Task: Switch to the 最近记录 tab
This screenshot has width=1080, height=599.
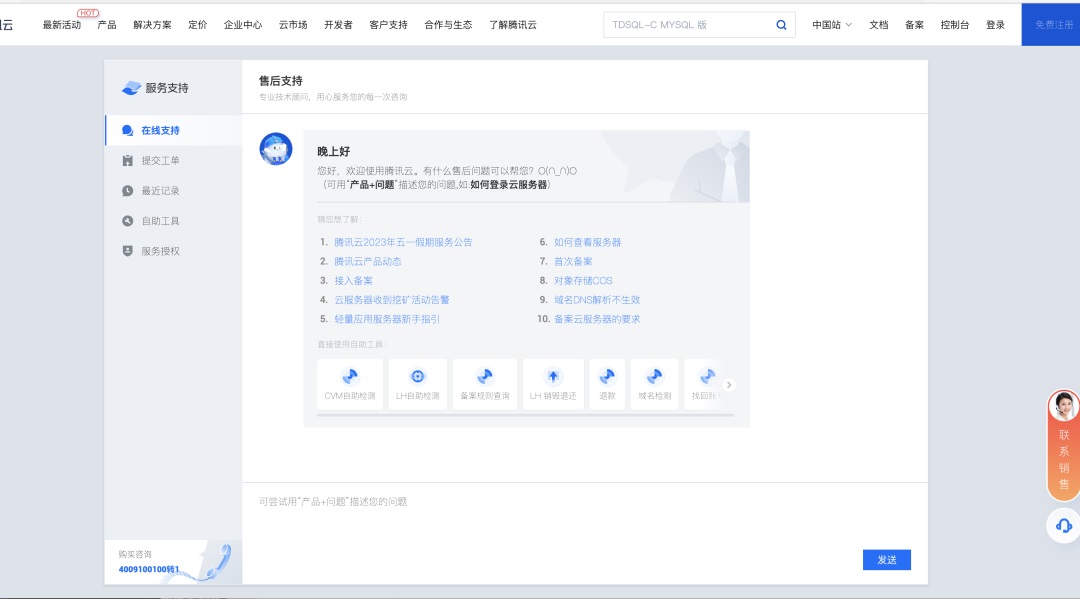Action: tap(174, 191)
